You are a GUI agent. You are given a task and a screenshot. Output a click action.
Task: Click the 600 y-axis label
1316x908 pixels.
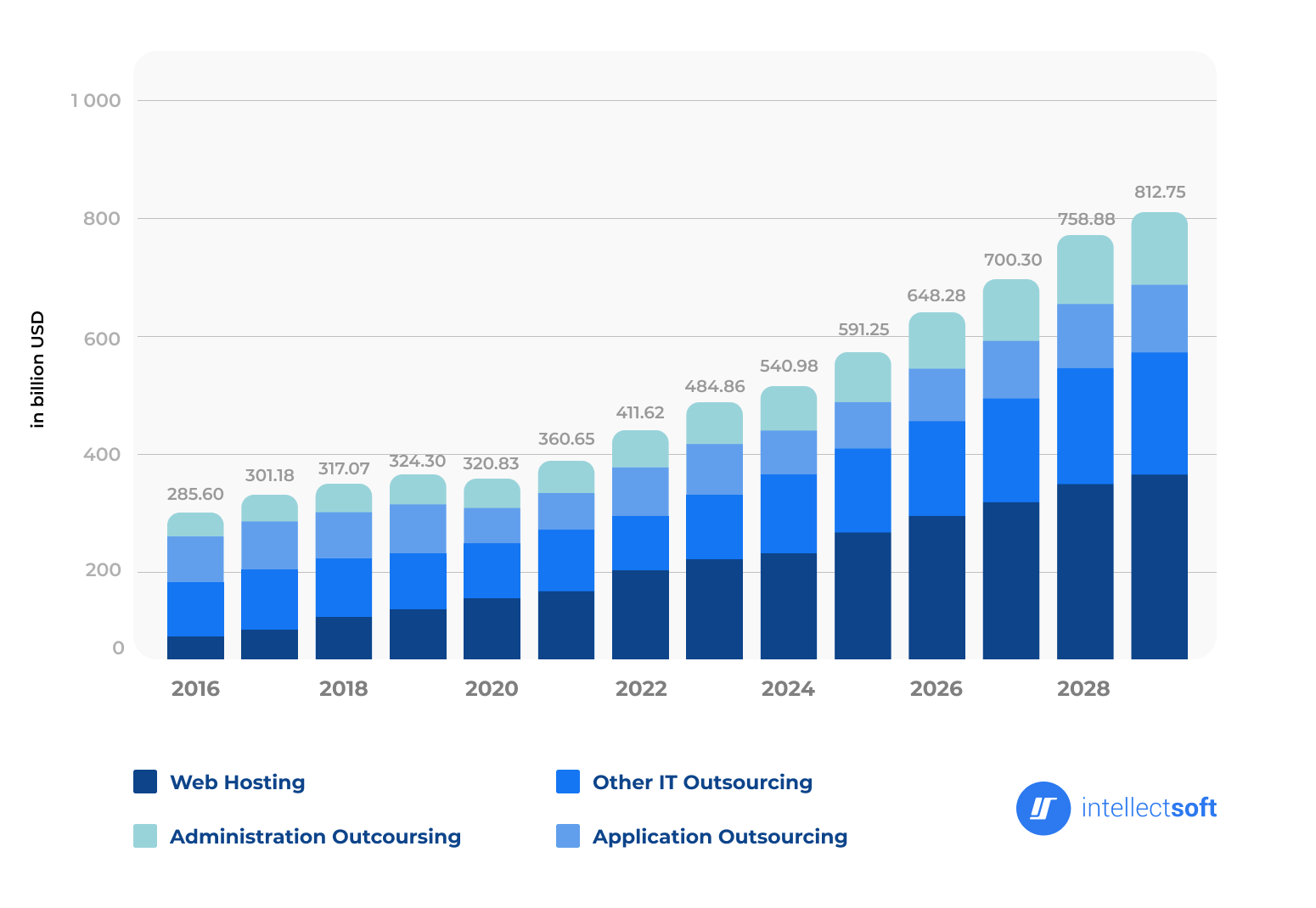point(102,338)
